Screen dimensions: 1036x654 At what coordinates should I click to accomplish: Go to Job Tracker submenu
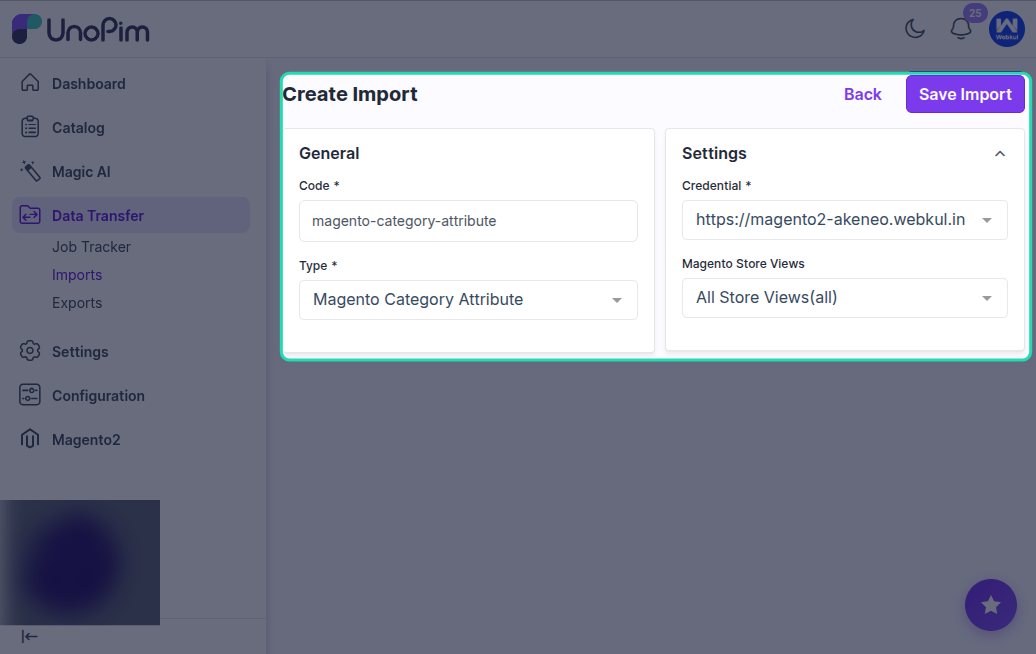coord(91,246)
